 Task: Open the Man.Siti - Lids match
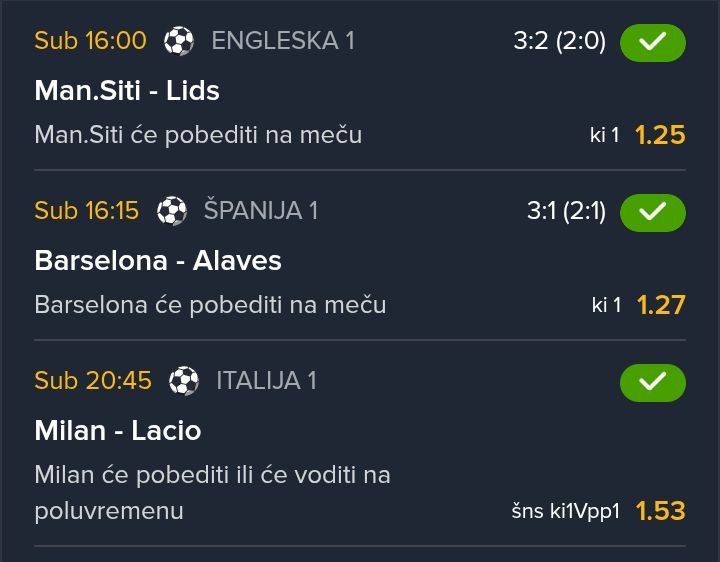tap(127, 91)
